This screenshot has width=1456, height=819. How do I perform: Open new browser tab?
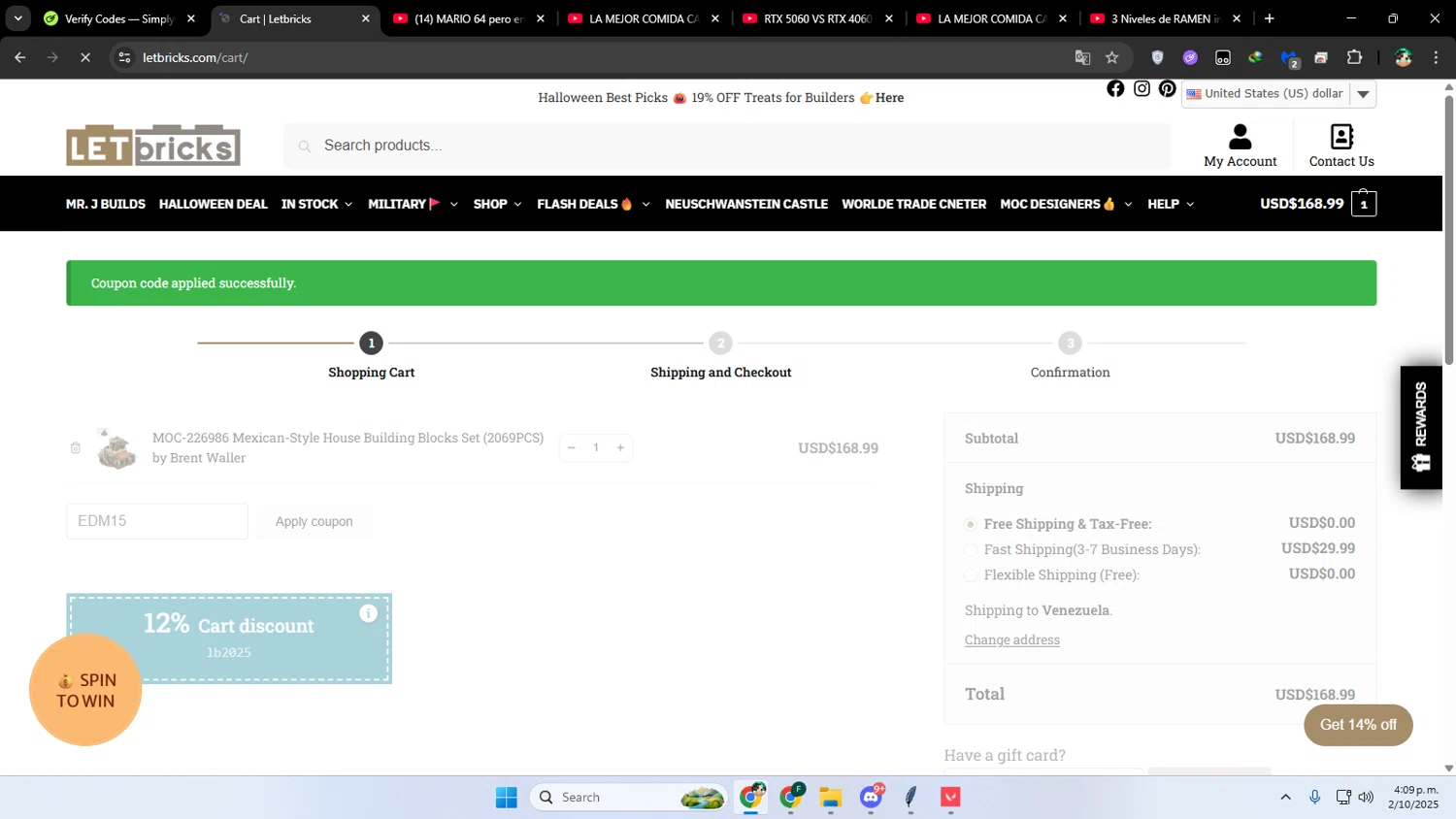point(1270,18)
